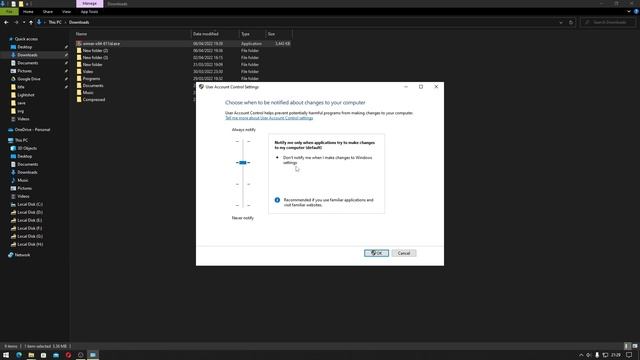Expand the ribbon with chevron arrow
The image size is (640, 360).
pos(629,11)
